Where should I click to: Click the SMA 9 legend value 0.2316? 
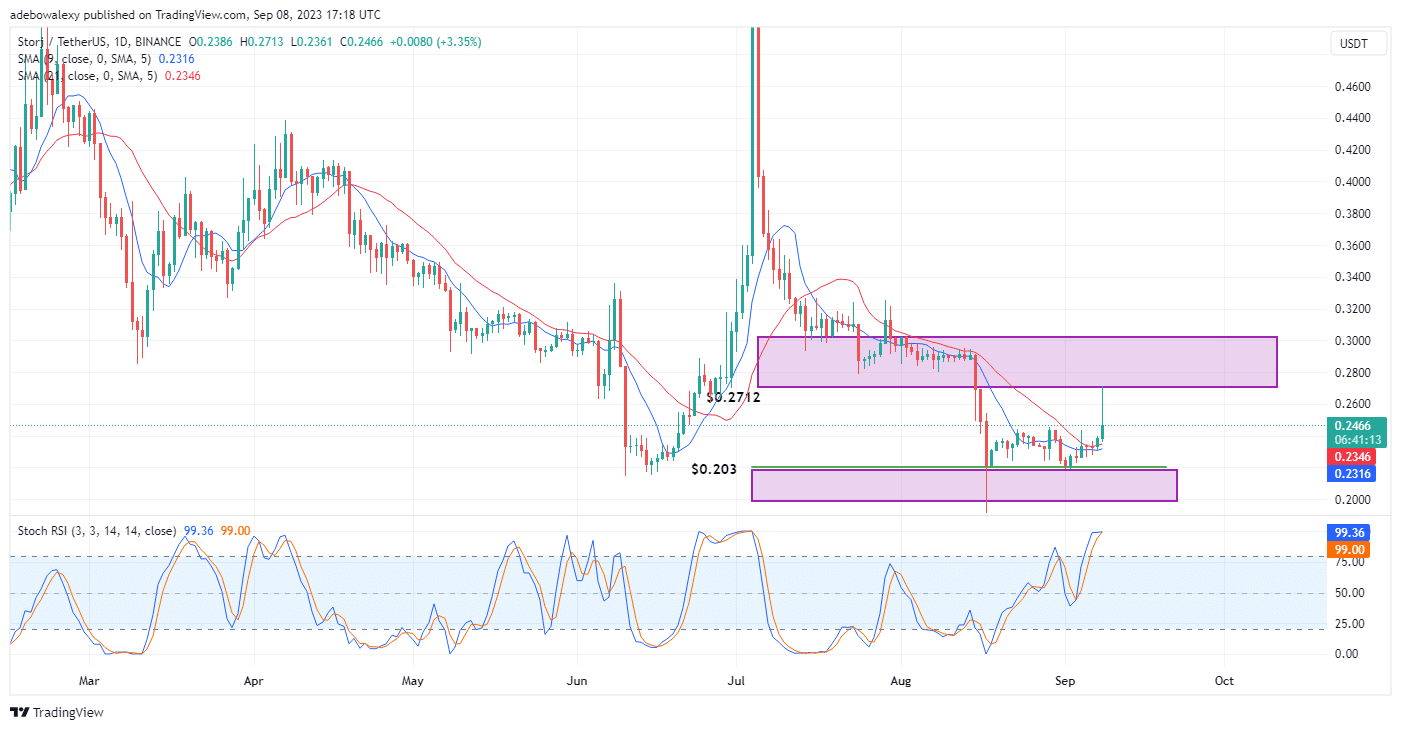(x=175, y=59)
